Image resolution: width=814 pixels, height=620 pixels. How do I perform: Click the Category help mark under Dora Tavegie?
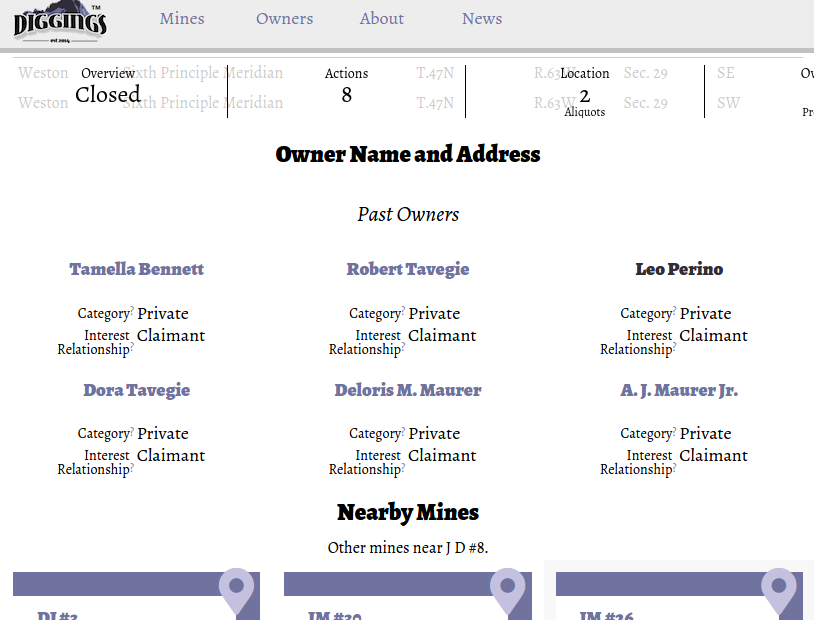pos(132,430)
